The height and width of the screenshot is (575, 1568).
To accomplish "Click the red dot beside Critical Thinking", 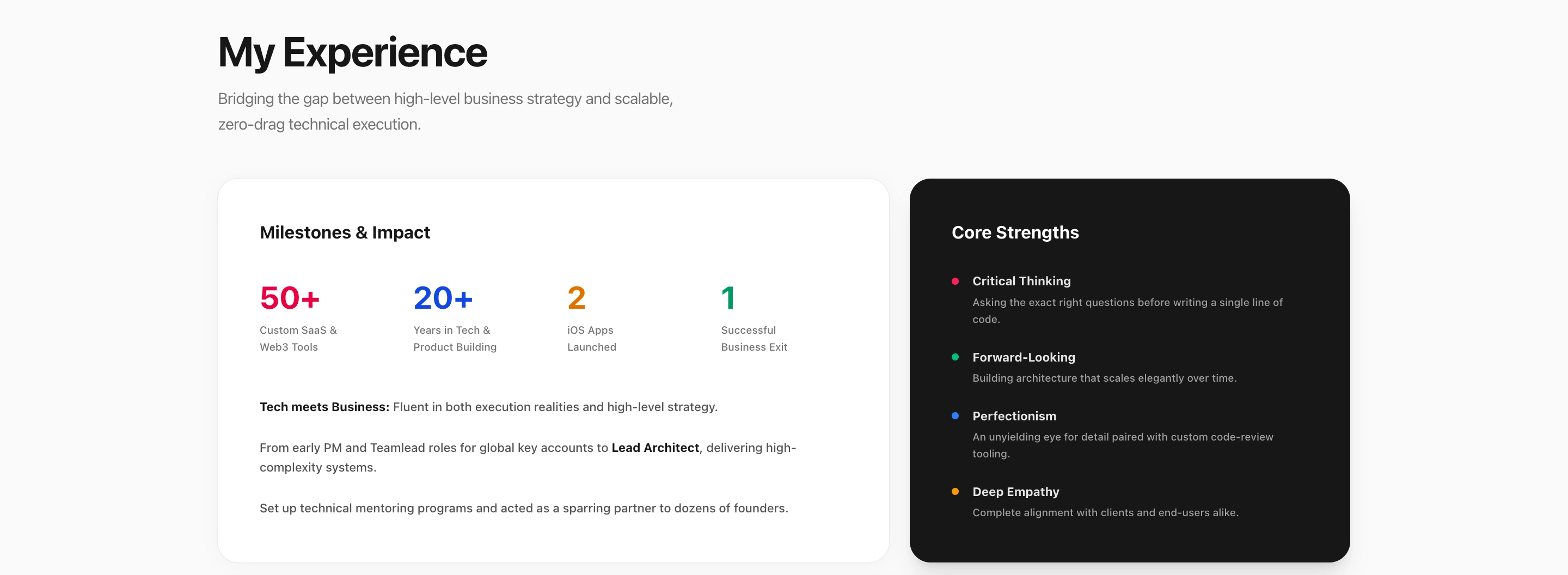I will coord(955,281).
